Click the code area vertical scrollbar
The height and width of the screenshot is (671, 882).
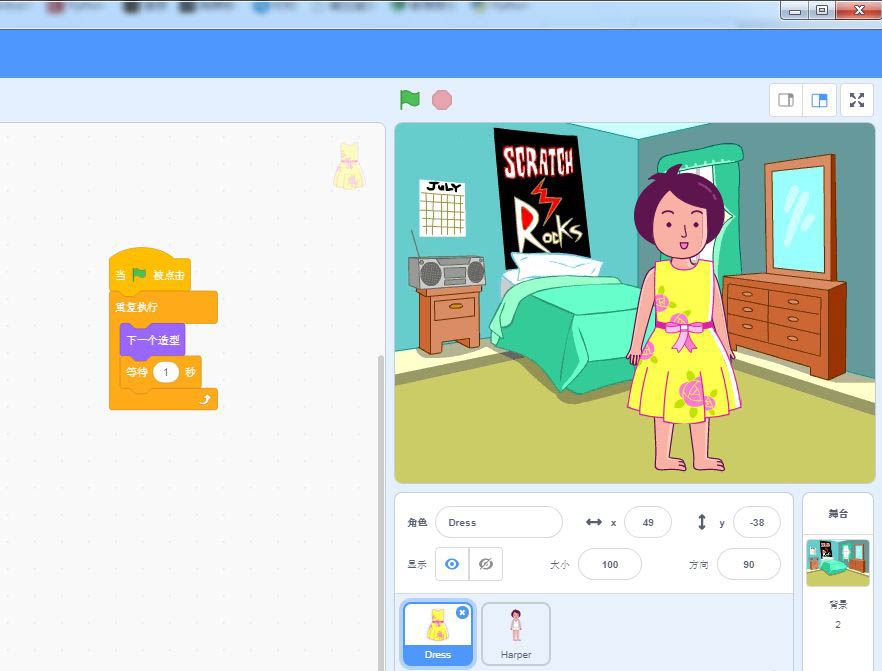[x=379, y=500]
